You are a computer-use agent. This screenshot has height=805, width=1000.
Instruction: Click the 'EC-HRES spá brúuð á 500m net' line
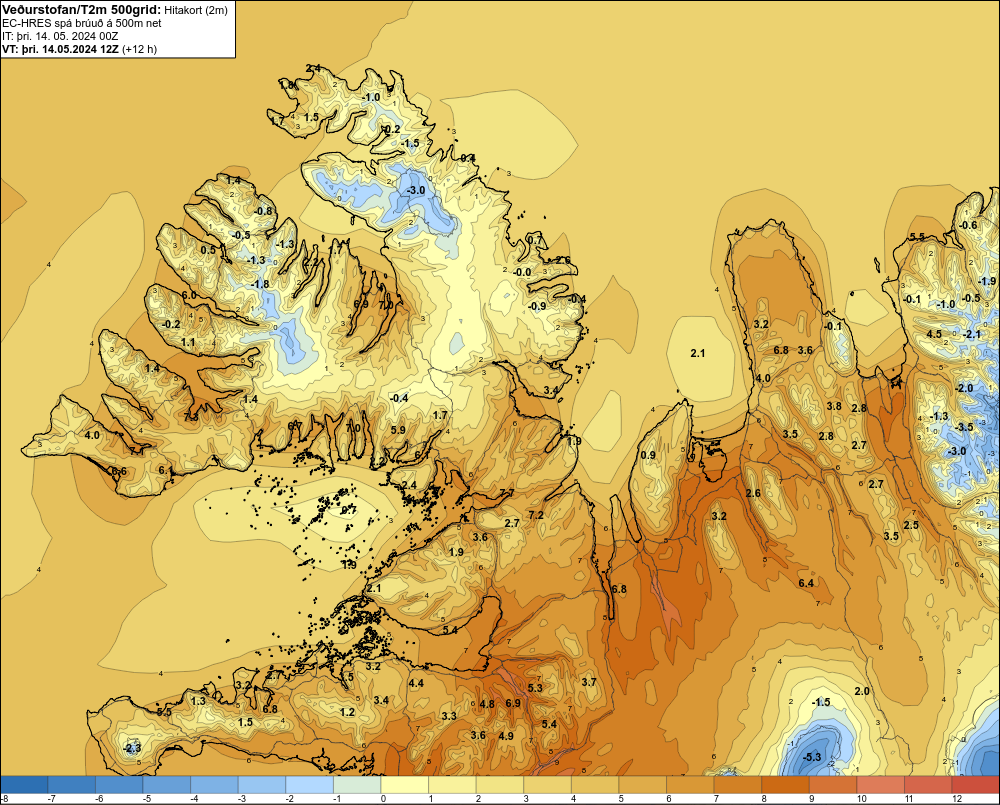coord(82,23)
